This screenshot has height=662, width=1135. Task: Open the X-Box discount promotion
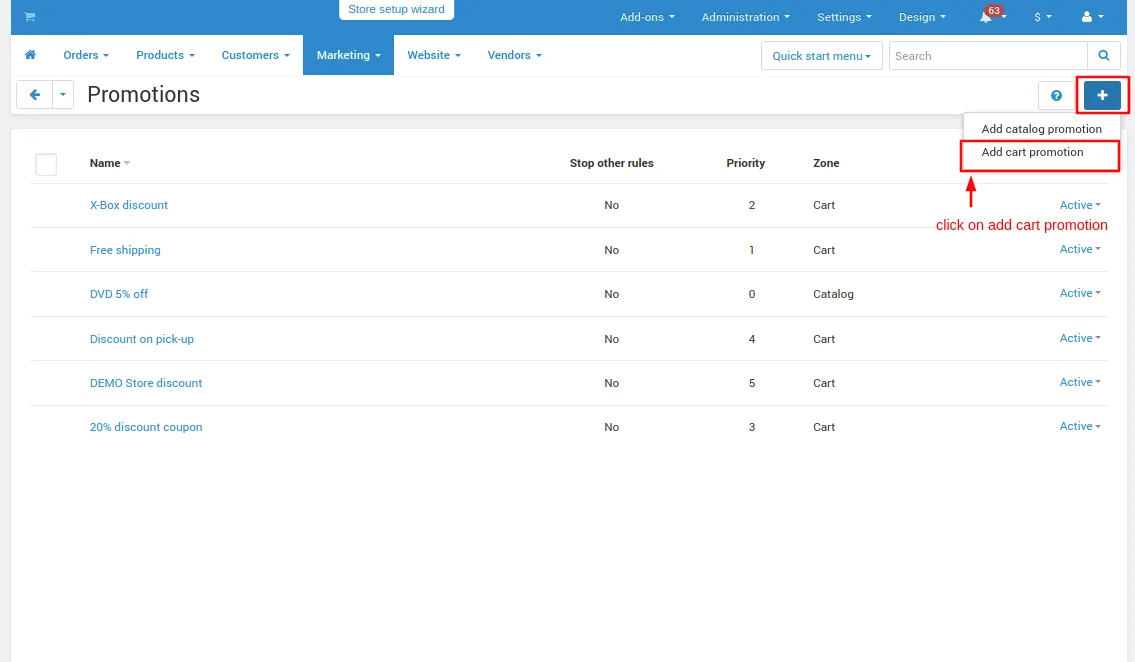coord(129,205)
